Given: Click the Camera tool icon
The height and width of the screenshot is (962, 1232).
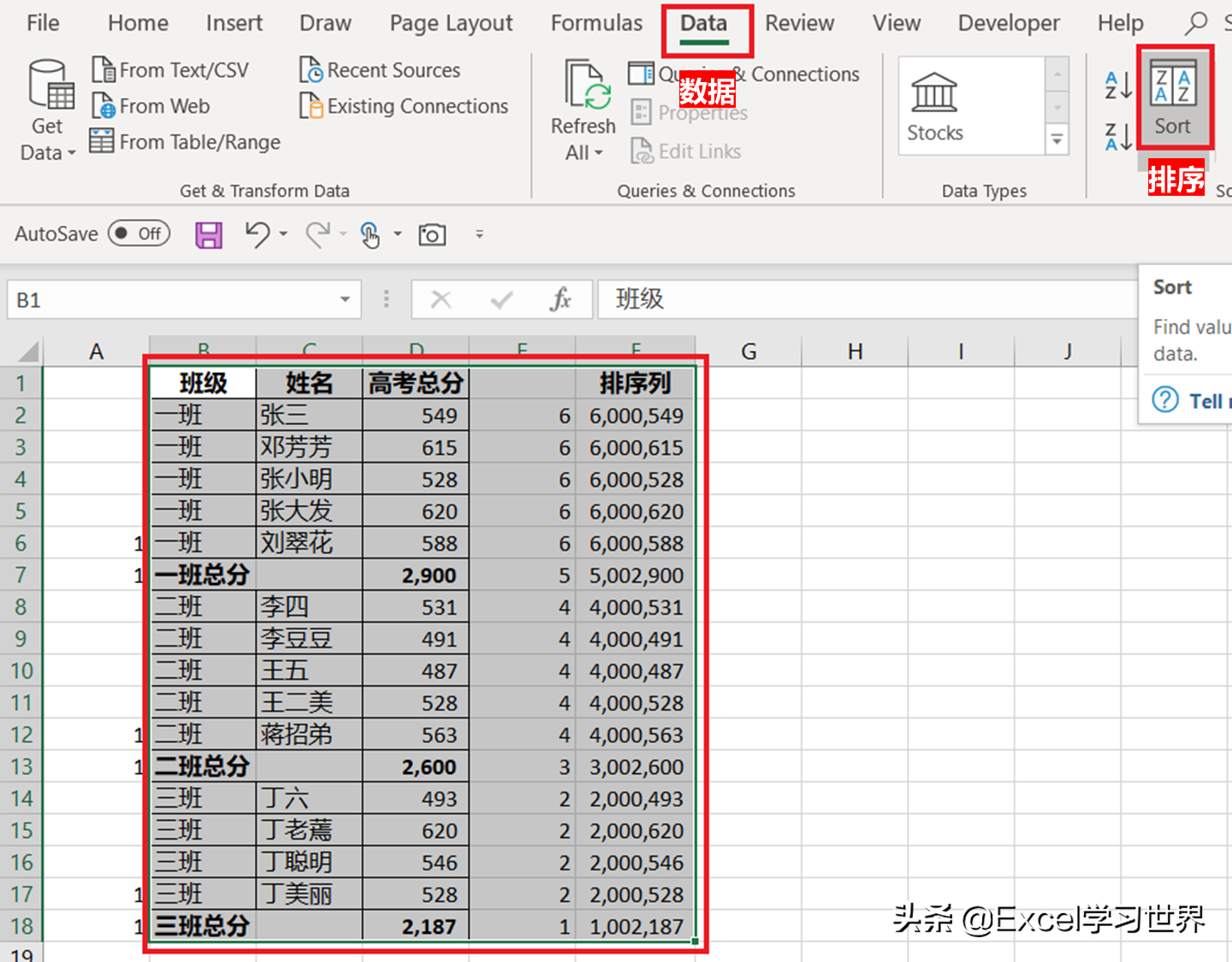Looking at the screenshot, I should coord(432,234).
